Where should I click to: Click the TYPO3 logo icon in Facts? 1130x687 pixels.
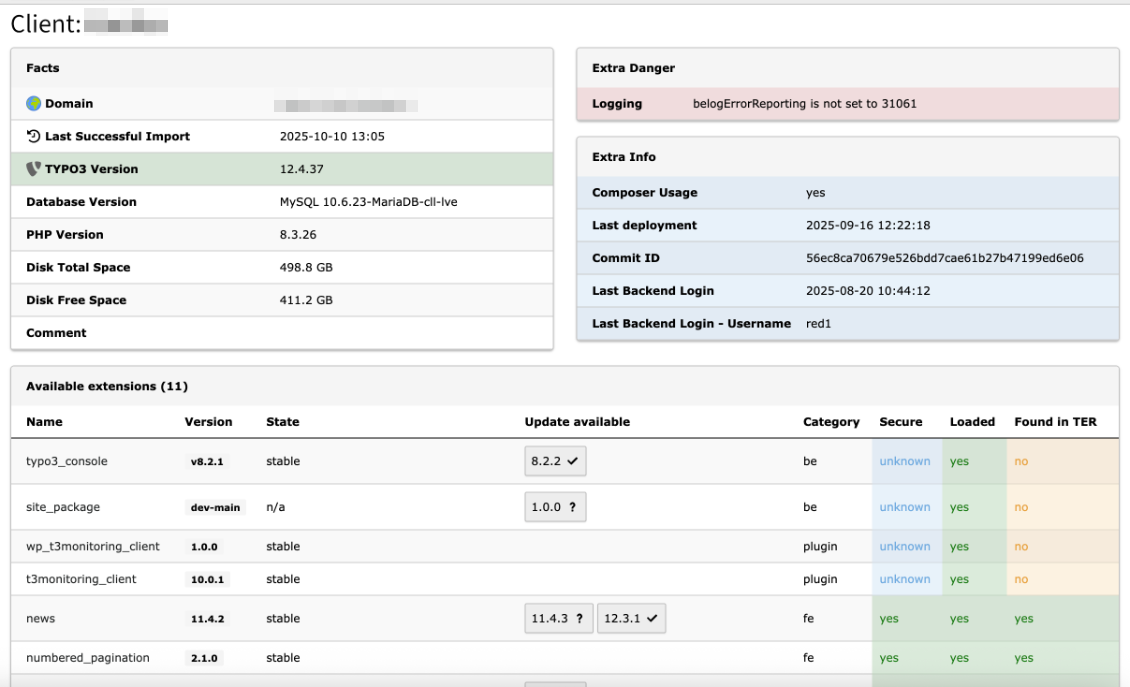33,169
